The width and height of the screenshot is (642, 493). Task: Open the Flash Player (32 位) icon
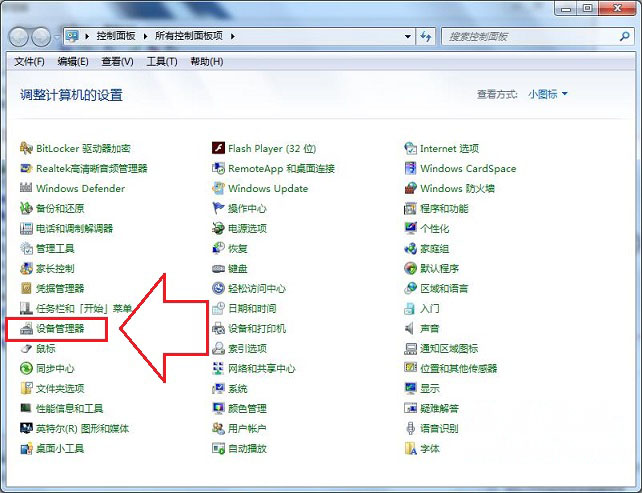(218, 148)
